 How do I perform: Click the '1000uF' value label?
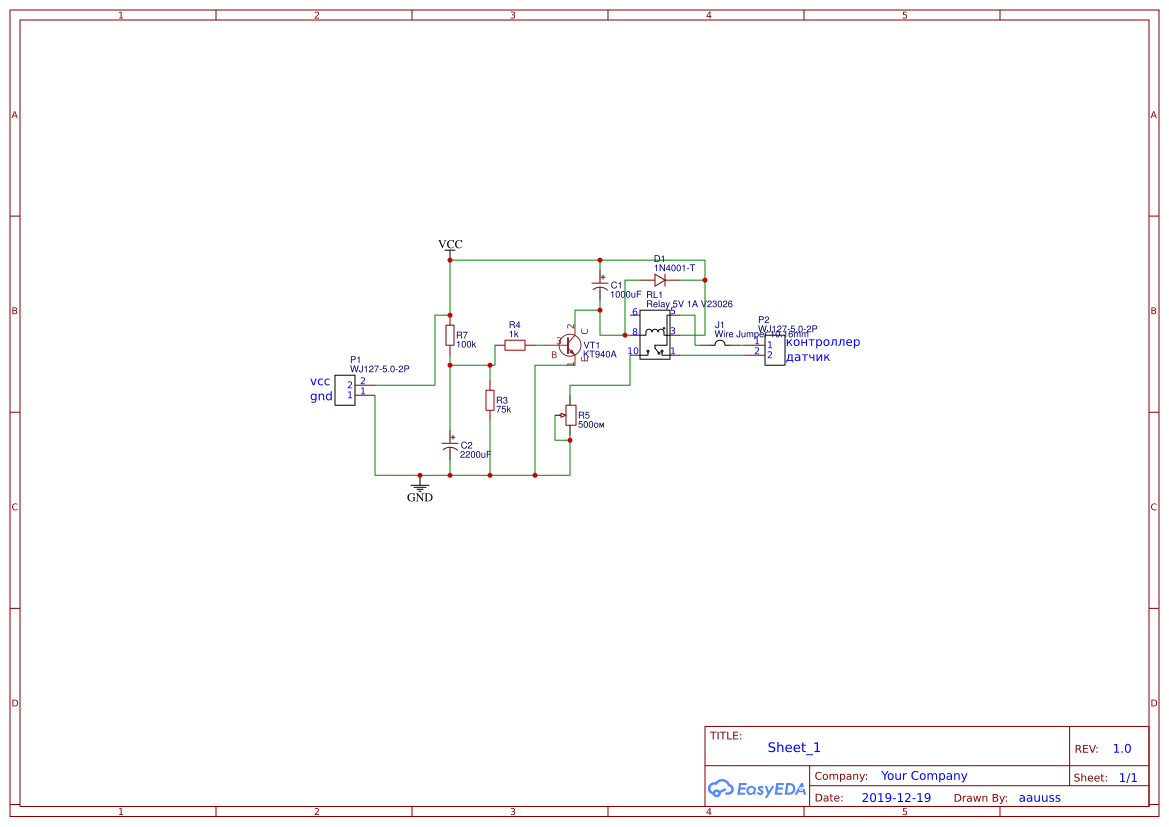pyautogui.click(x=626, y=295)
